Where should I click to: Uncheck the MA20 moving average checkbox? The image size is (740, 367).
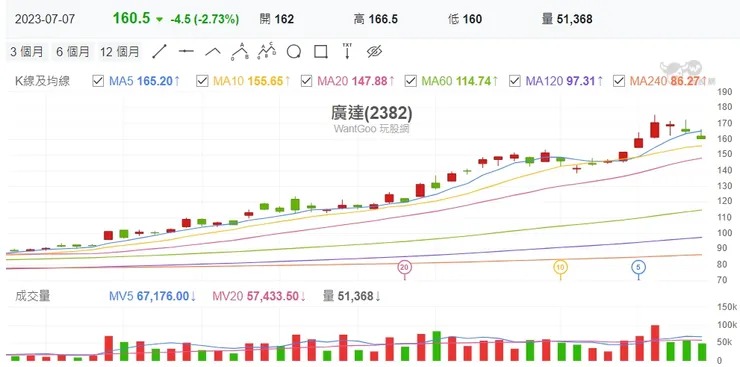306,81
